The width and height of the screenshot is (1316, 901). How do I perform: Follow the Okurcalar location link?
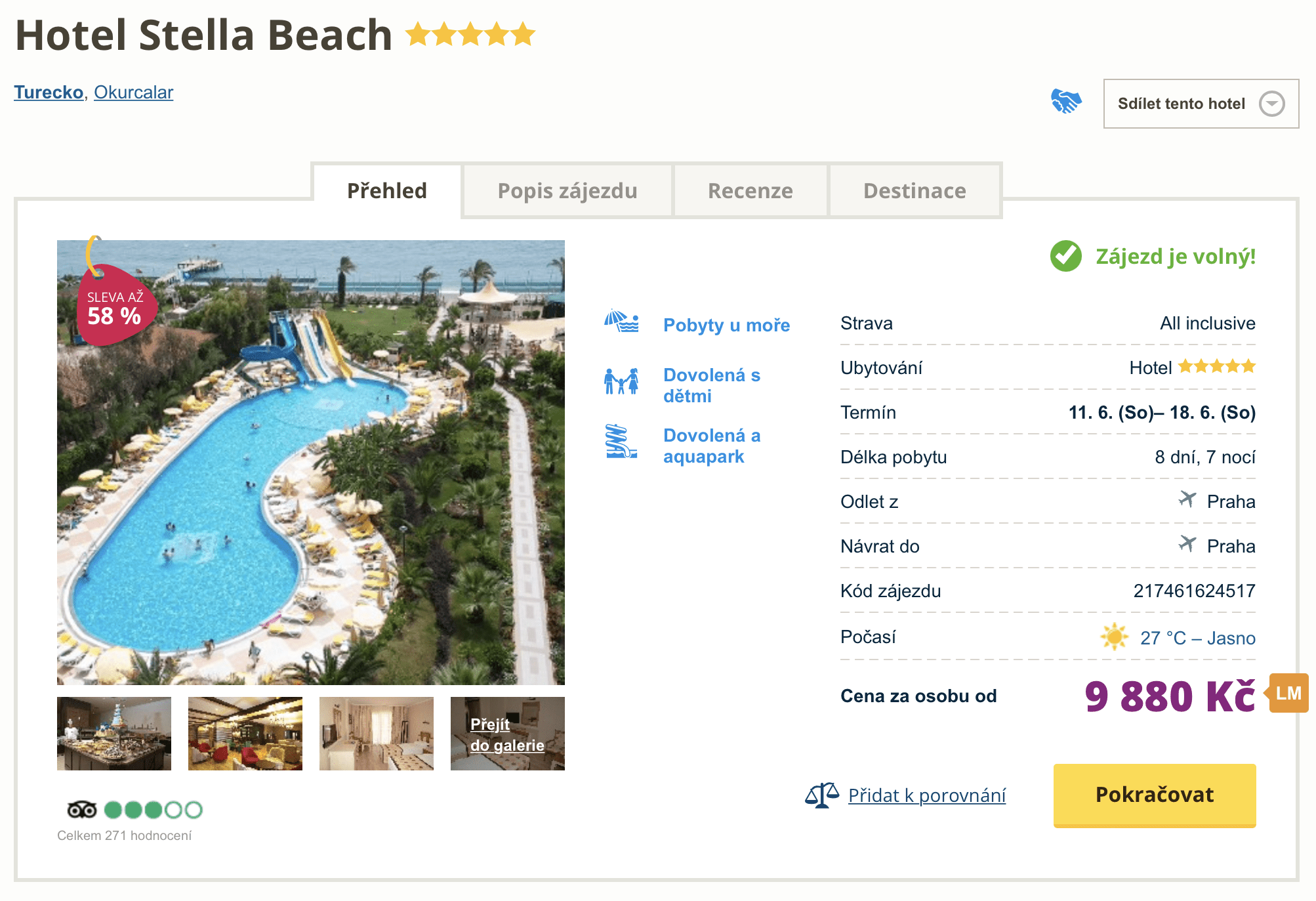[x=134, y=93]
